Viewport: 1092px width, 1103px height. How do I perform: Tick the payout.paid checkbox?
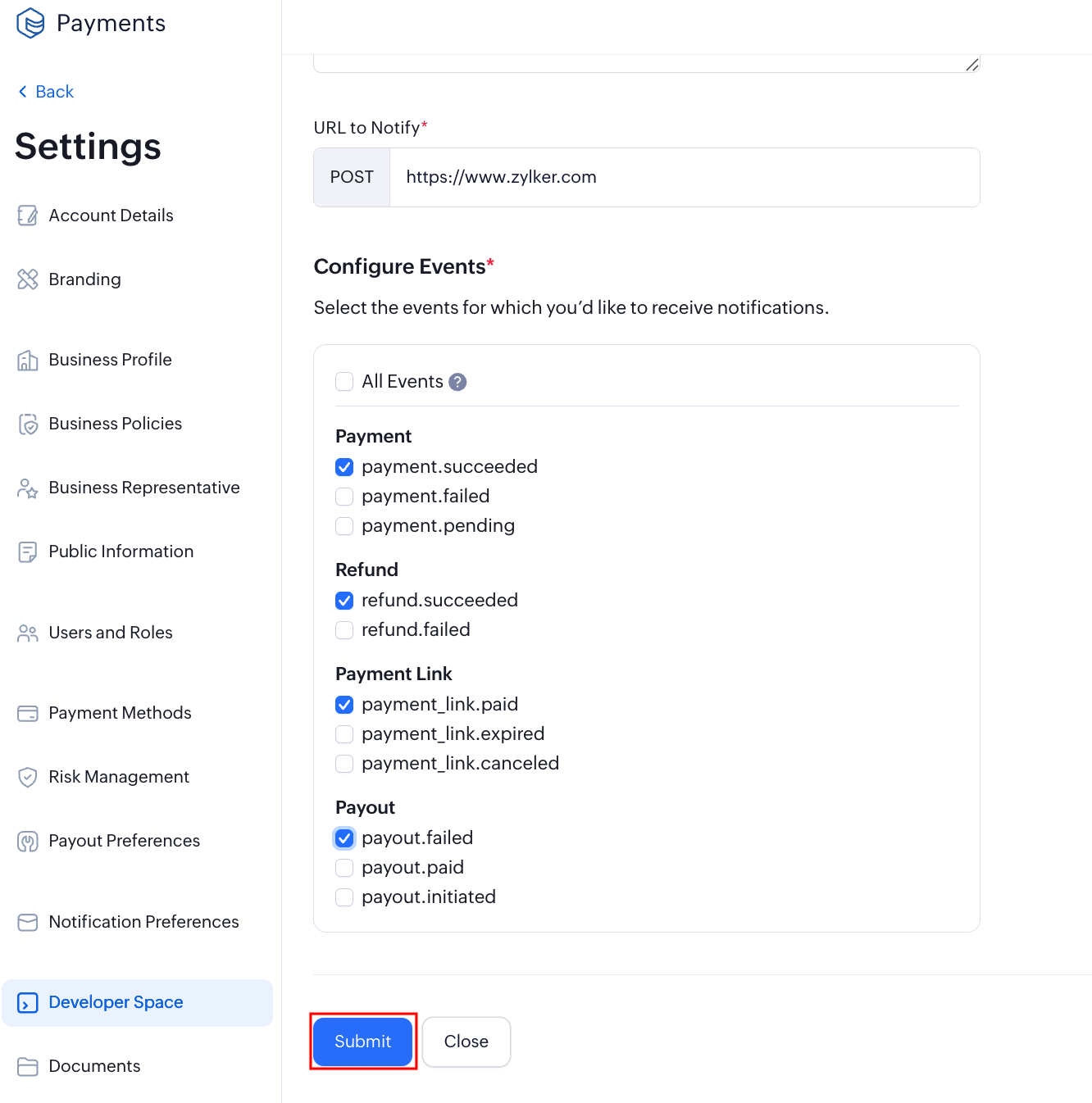point(344,868)
